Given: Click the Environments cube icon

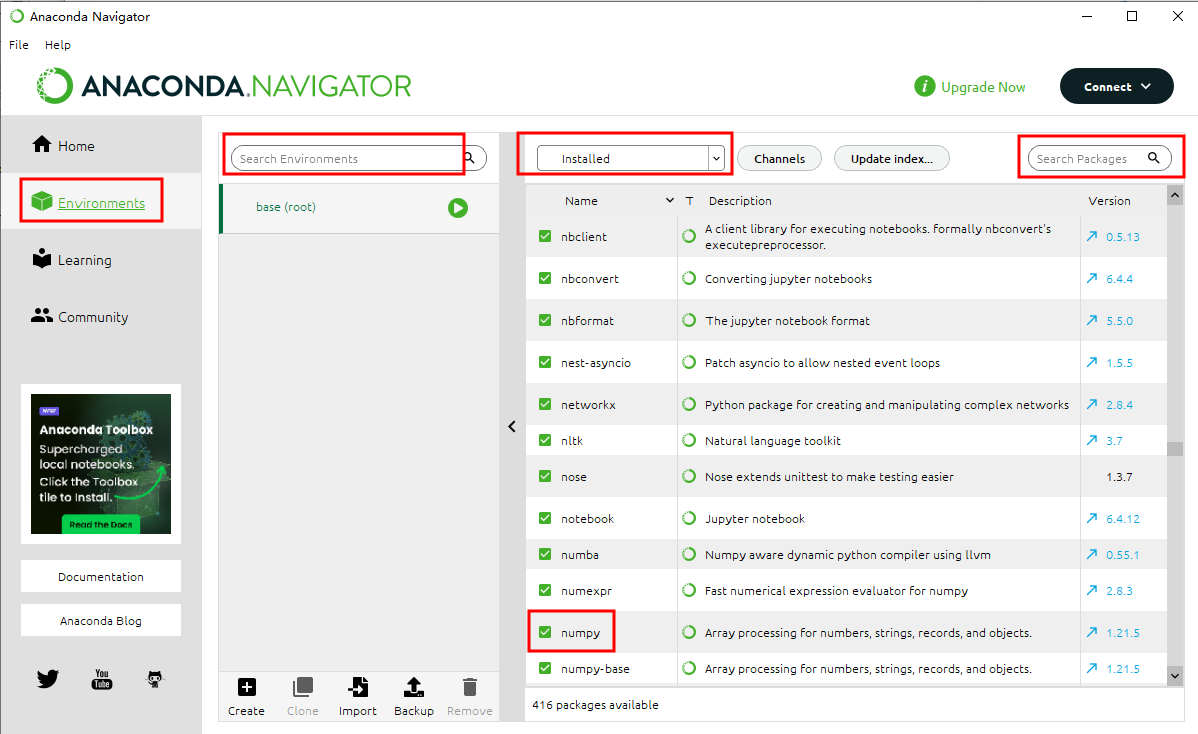Looking at the screenshot, I should [x=42, y=202].
